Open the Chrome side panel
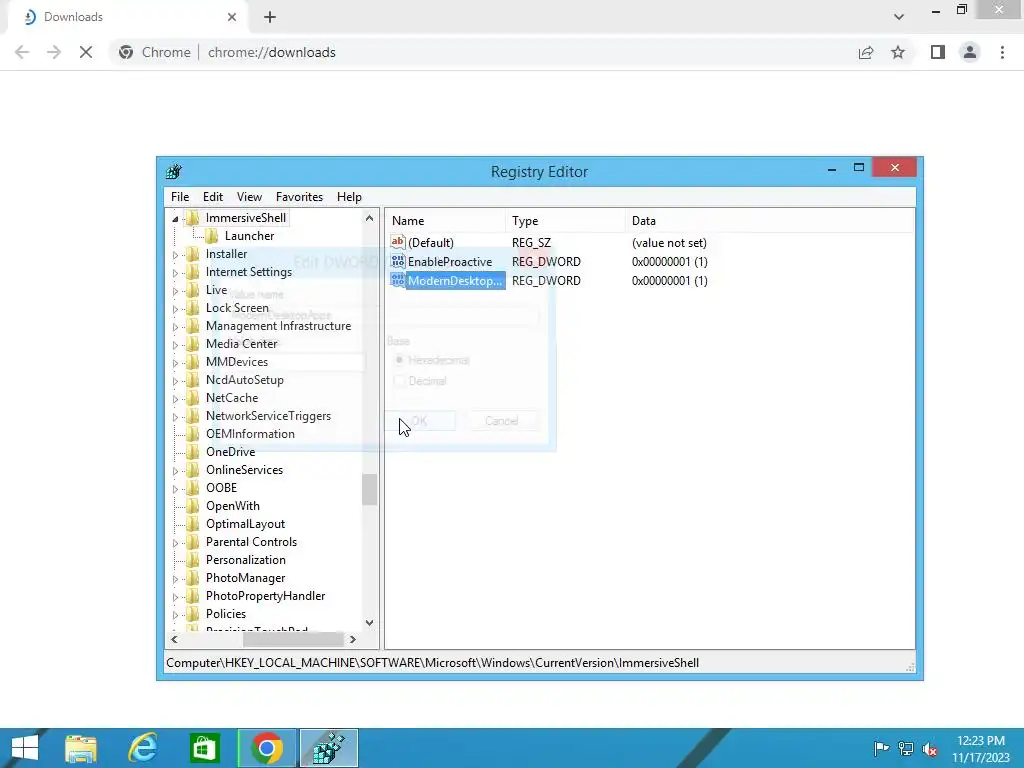1024x768 pixels. coord(938,52)
